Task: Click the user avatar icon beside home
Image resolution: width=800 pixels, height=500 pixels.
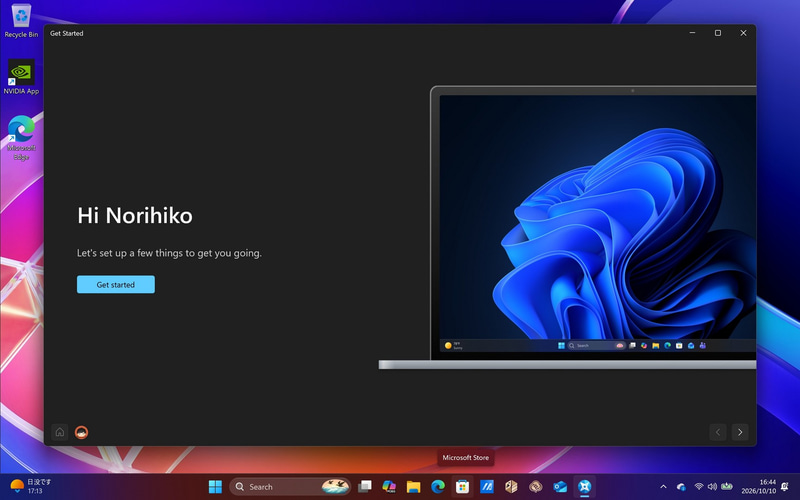Action: click(x=82, y=432)
